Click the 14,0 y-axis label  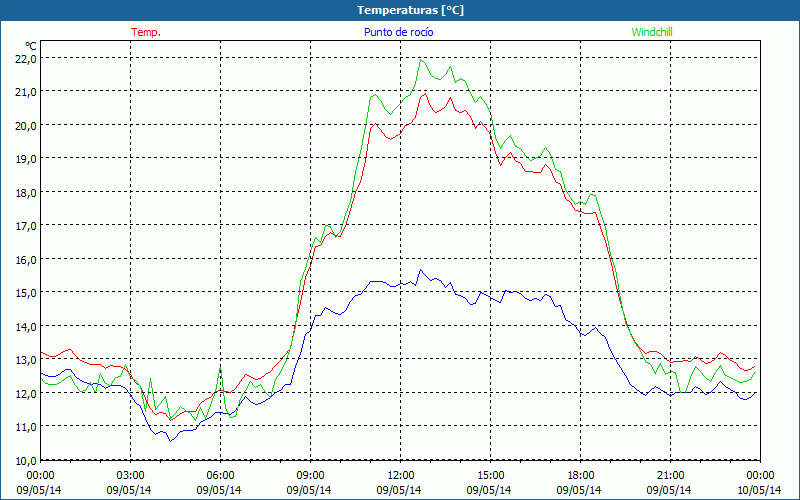click(x=26, y=326)
